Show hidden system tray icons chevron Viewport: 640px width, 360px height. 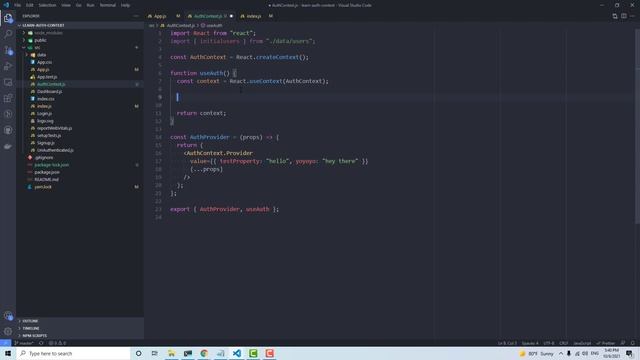(561, 353)
